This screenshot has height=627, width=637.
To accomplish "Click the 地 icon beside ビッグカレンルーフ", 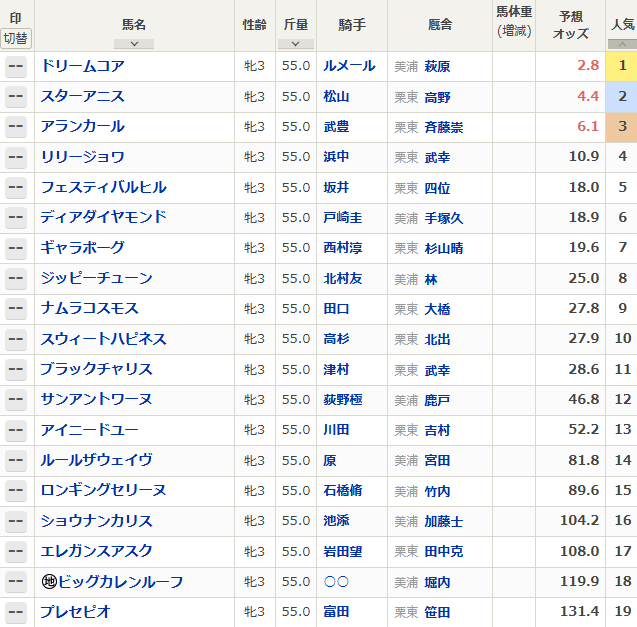I will point(48,582).
